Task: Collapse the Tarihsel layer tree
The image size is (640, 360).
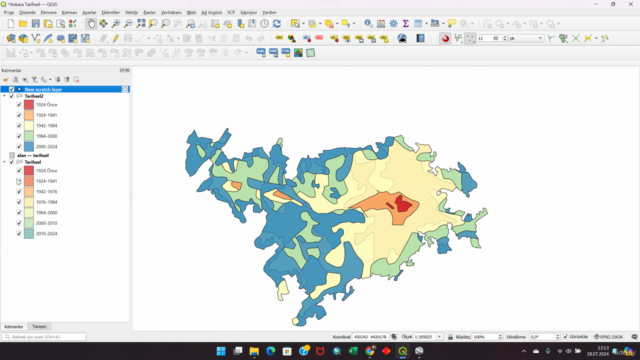Action: (x=4, y=162)
